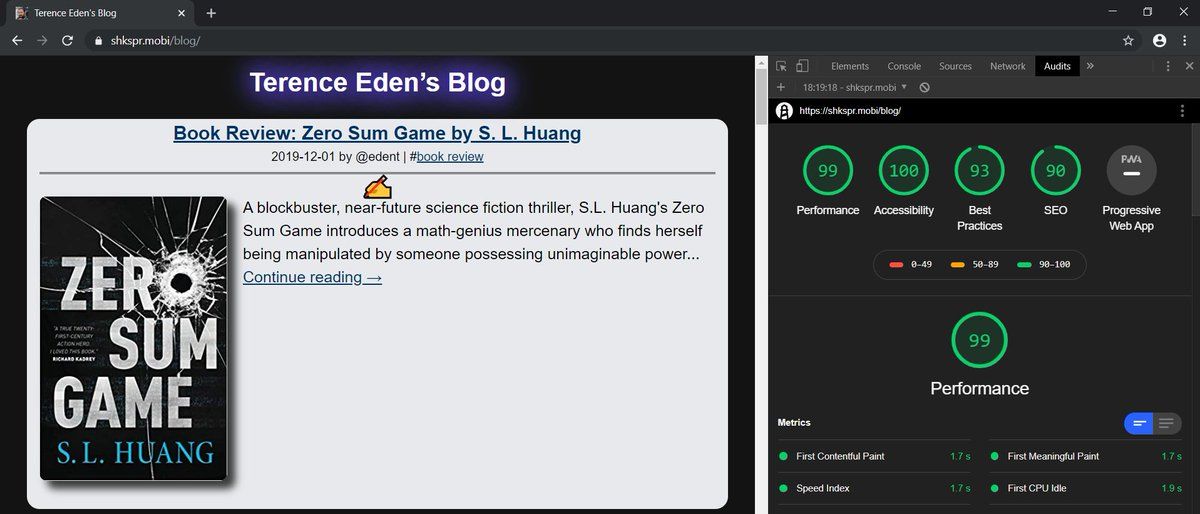Activate the inspect element picker icon

782,66
